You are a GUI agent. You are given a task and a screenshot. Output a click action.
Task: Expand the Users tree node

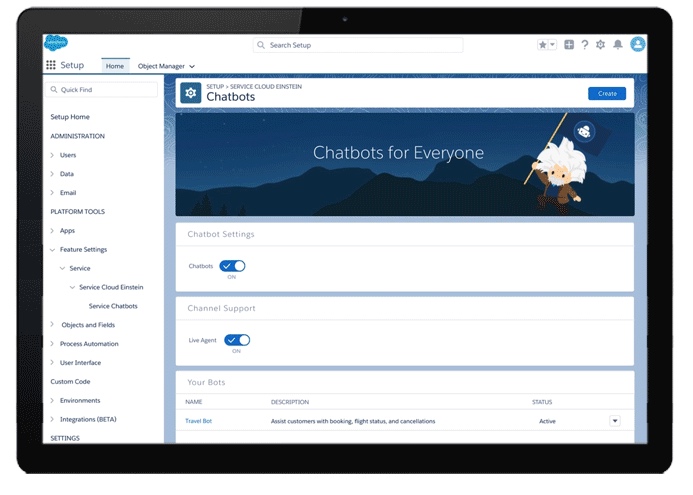[52, 155]
